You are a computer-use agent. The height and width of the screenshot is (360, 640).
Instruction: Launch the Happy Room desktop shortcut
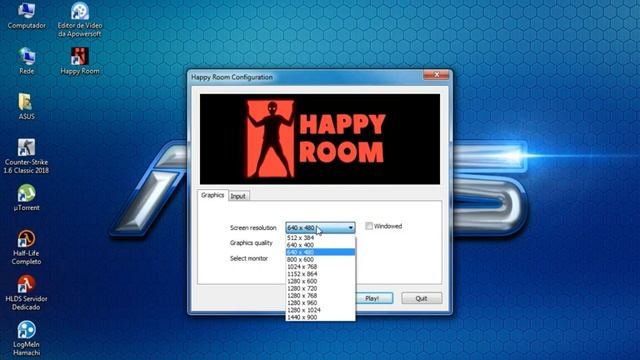[x=80, y=61]
